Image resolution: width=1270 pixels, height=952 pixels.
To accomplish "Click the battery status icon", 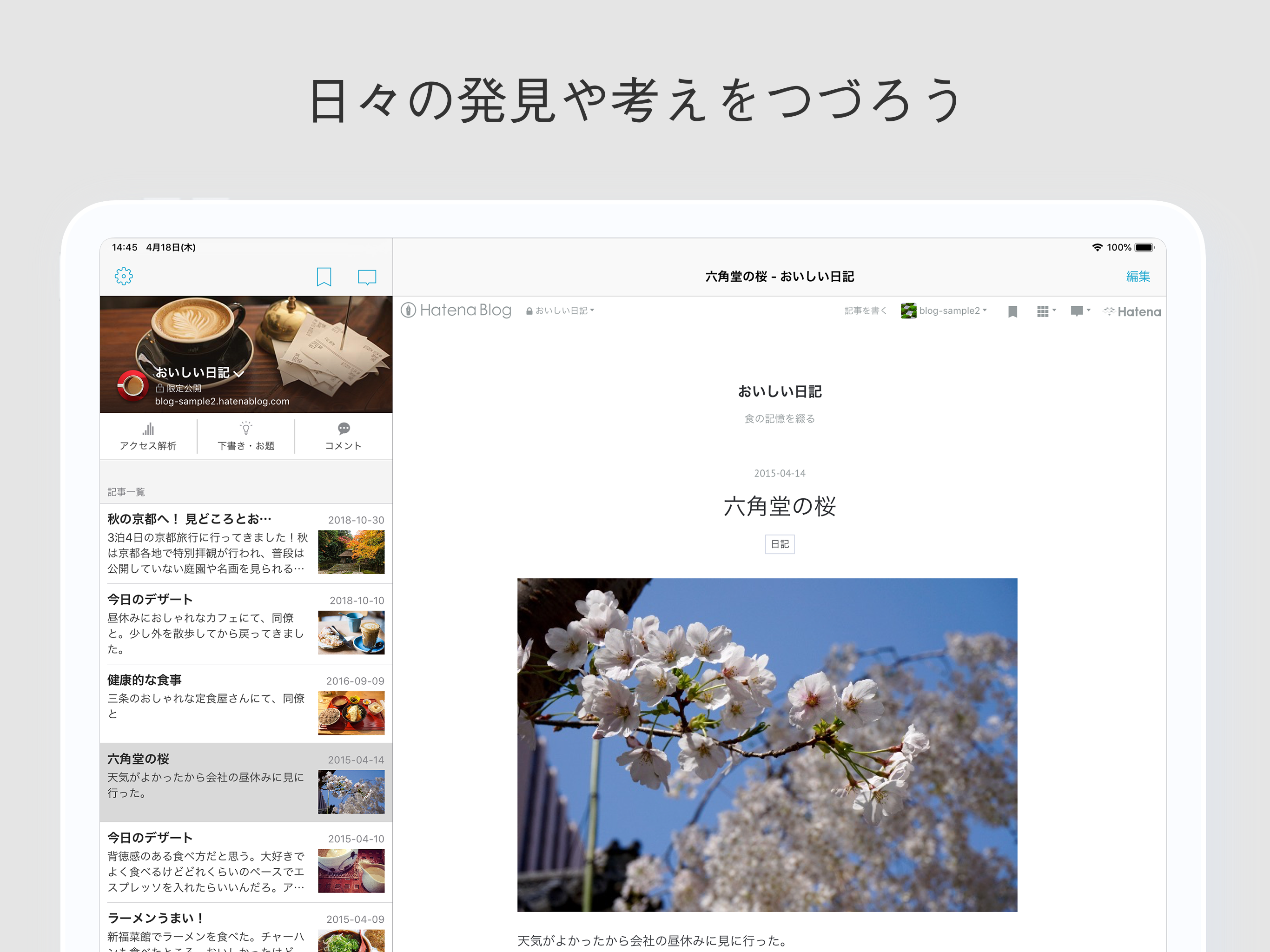I will pos(1145,247).
